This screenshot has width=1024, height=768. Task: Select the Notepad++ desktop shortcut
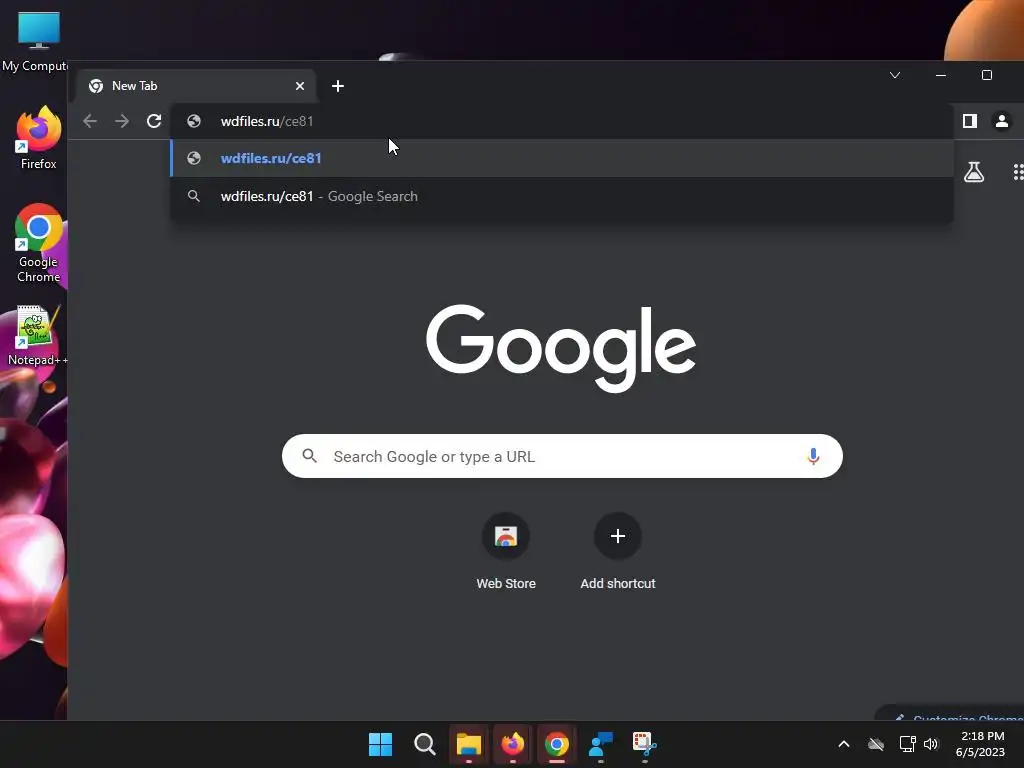(x=37, y=336)
